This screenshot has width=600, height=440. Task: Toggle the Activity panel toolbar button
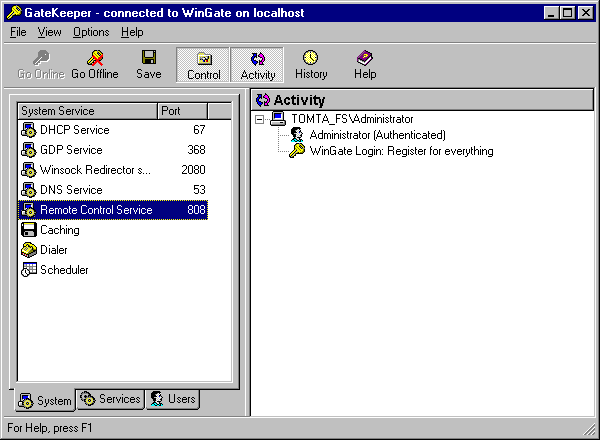[258, 65]
